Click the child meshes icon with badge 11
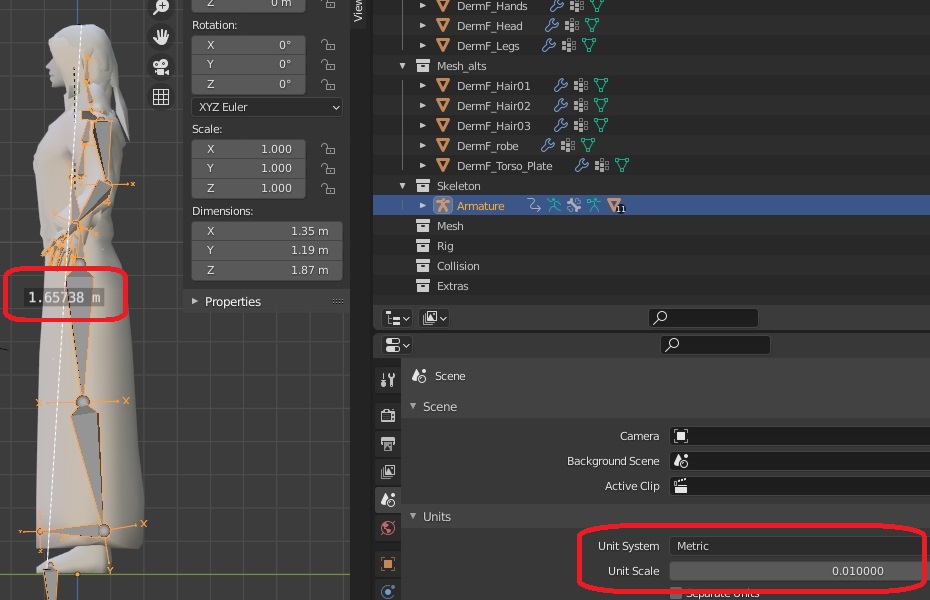This screenshot has width=930, height=600. 616,206
